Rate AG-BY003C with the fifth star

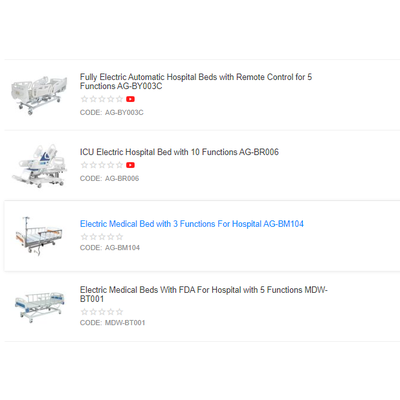coord(119,99)
